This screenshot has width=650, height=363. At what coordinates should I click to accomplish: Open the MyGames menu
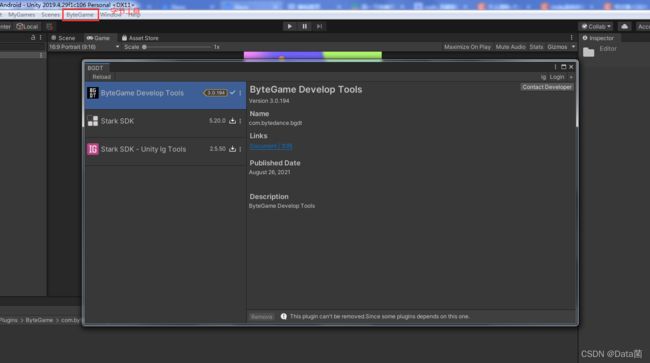point(22,15)
